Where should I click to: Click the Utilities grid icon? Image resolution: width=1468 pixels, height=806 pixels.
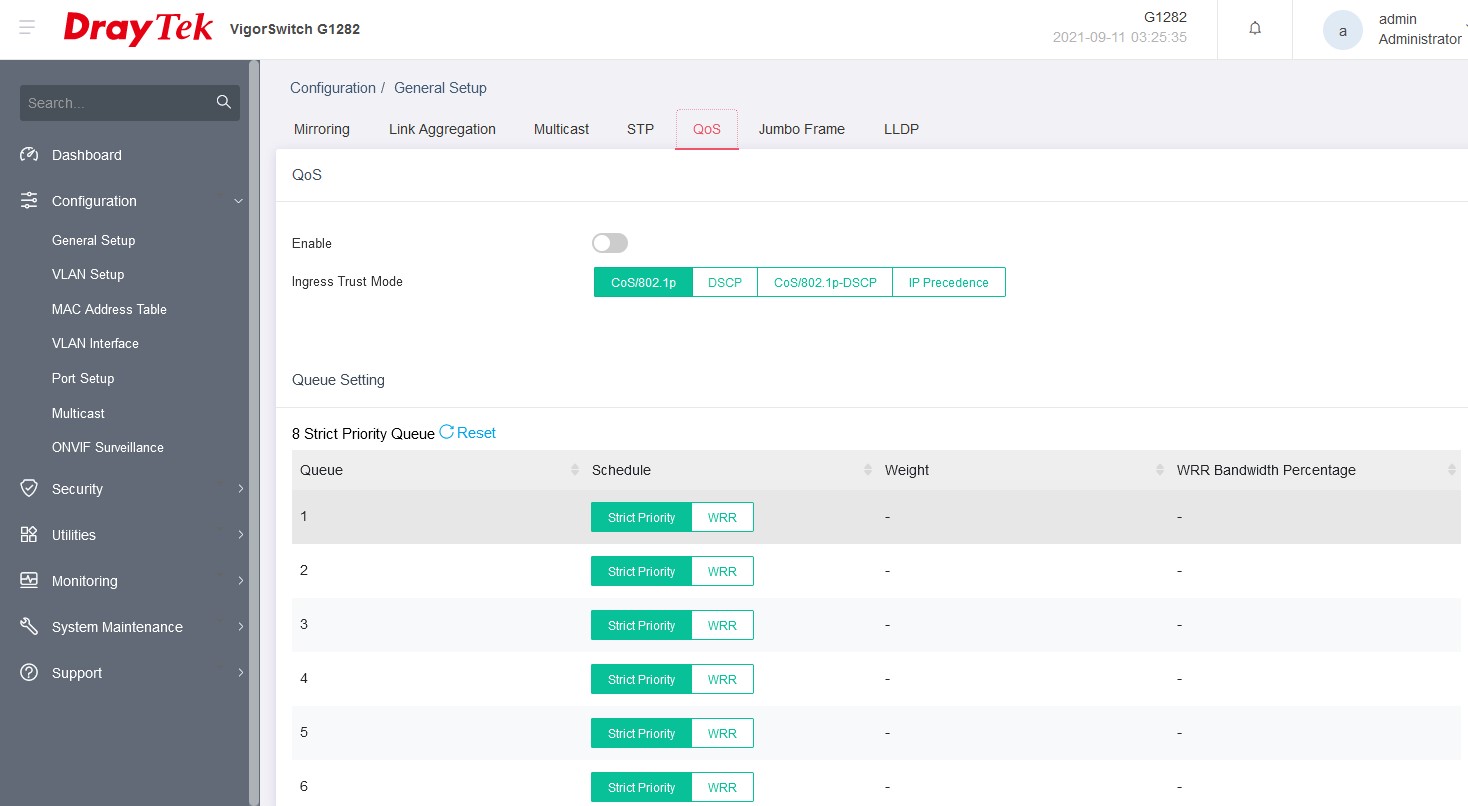coord(29,535)
